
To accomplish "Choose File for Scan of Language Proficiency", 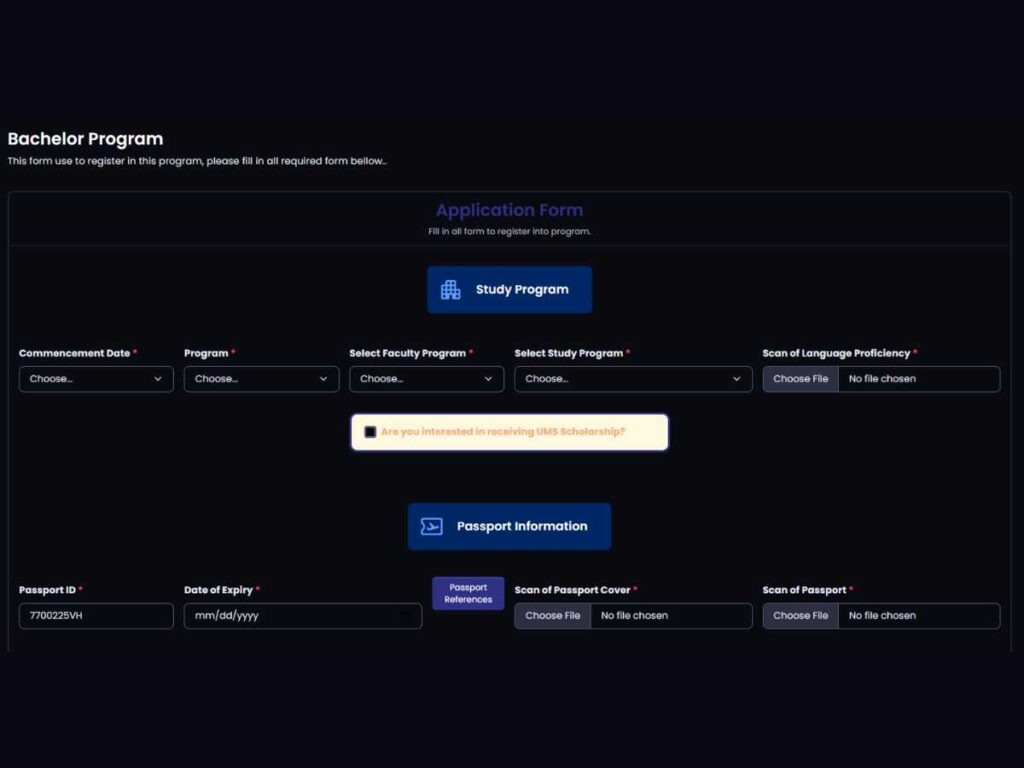I will coord(800,379).
